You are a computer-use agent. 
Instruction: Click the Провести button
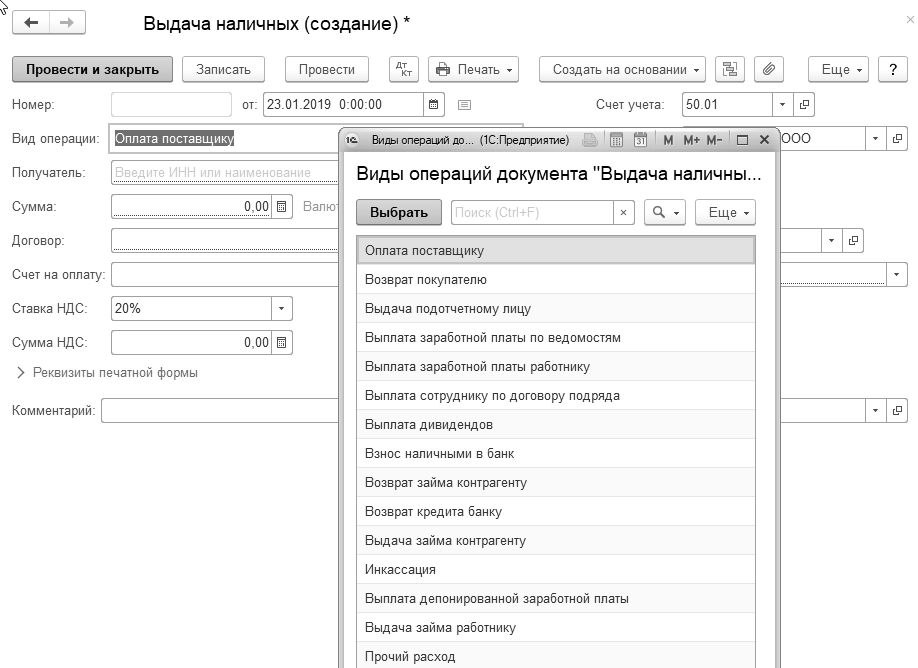[327, 70]
